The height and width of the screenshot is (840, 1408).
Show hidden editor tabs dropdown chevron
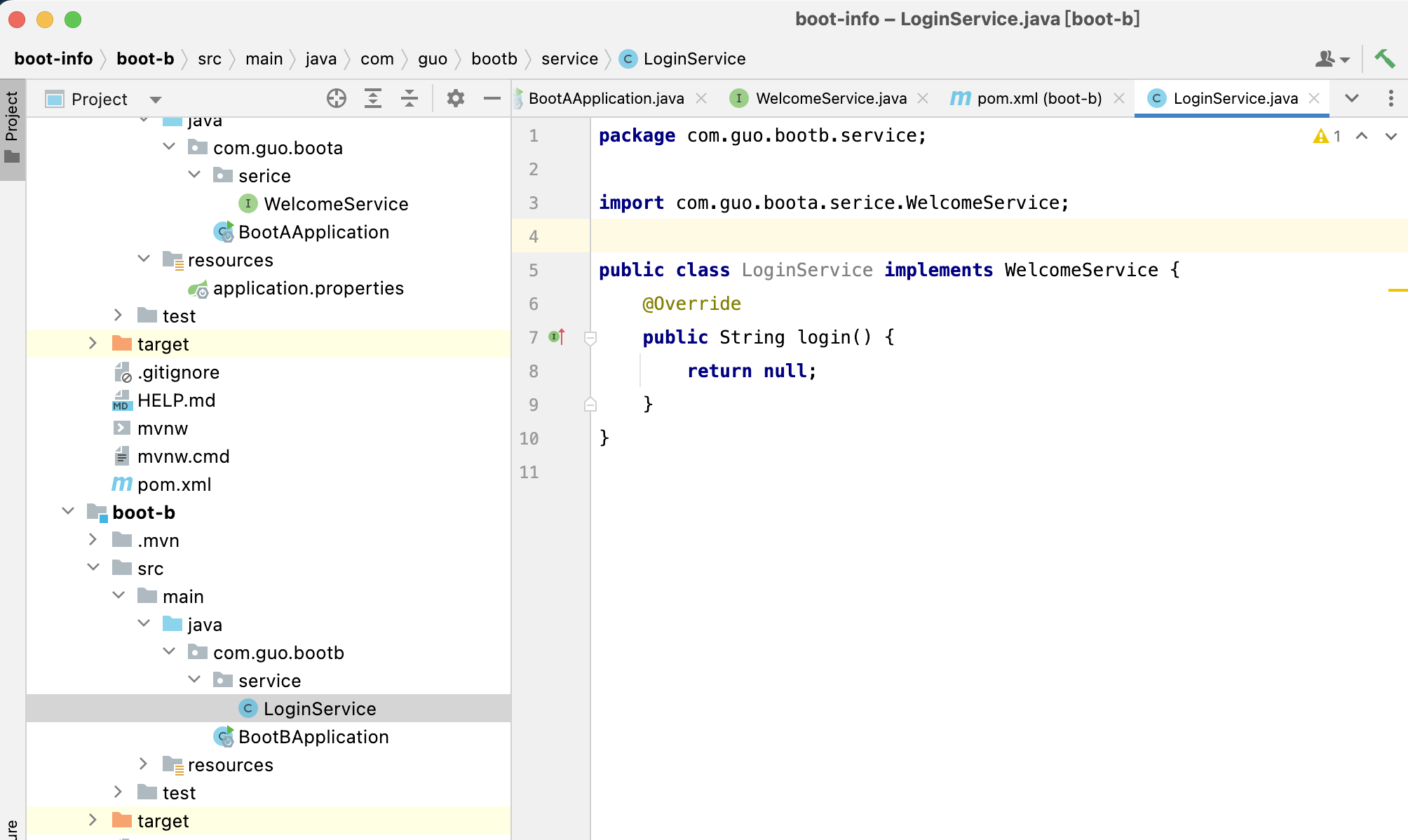[x=1352, y=98]
